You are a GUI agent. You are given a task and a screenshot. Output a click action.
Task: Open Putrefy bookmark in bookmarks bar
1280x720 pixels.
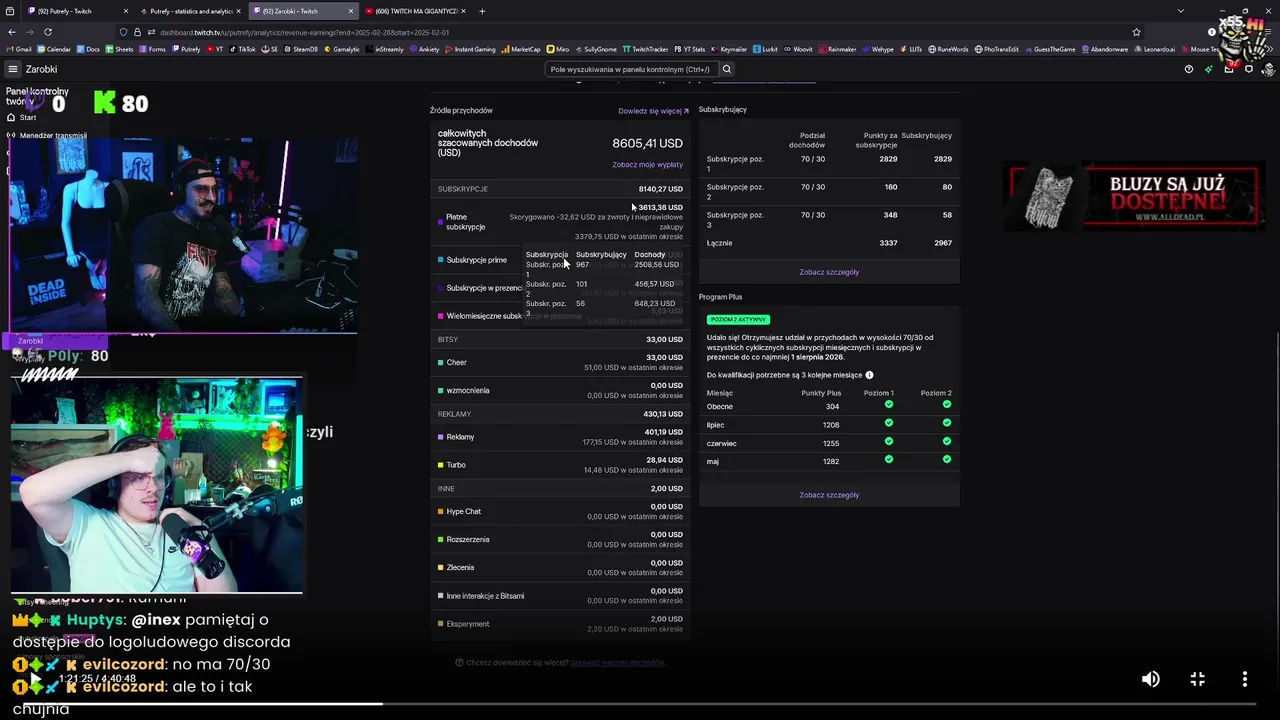[x=186, y=49]
